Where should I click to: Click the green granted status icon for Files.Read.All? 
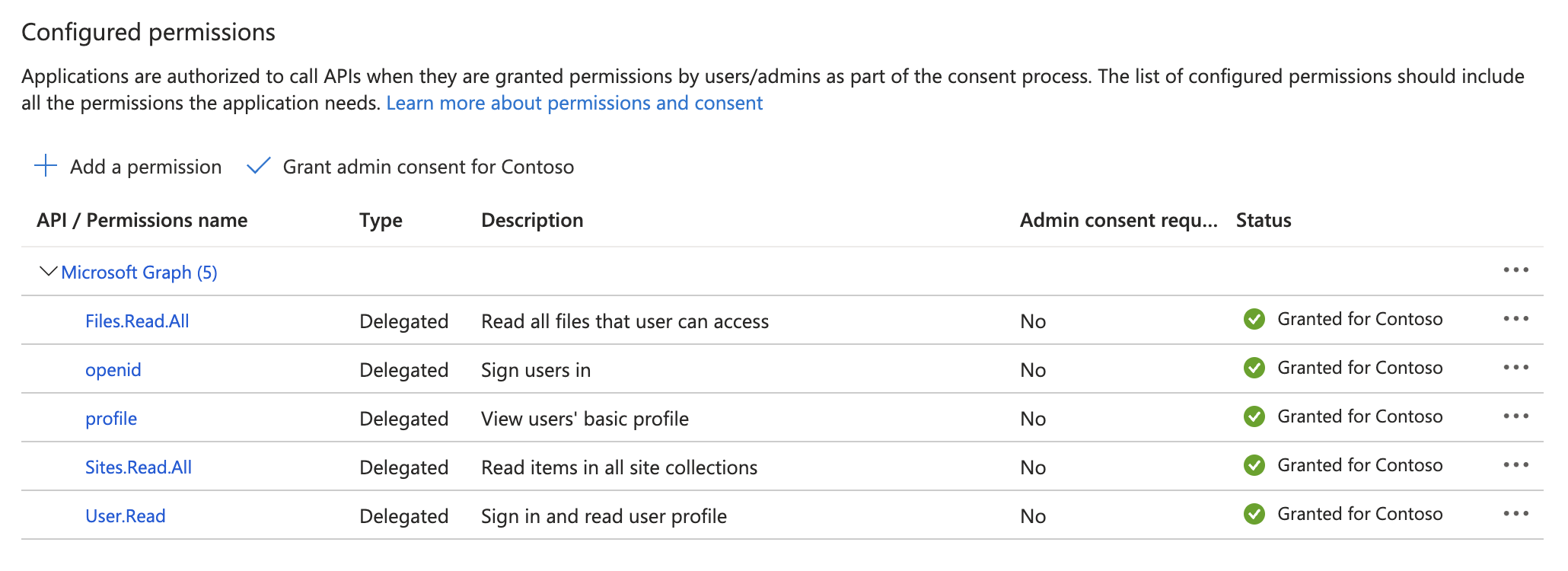pyautogui.click(x=1254, y=319)
